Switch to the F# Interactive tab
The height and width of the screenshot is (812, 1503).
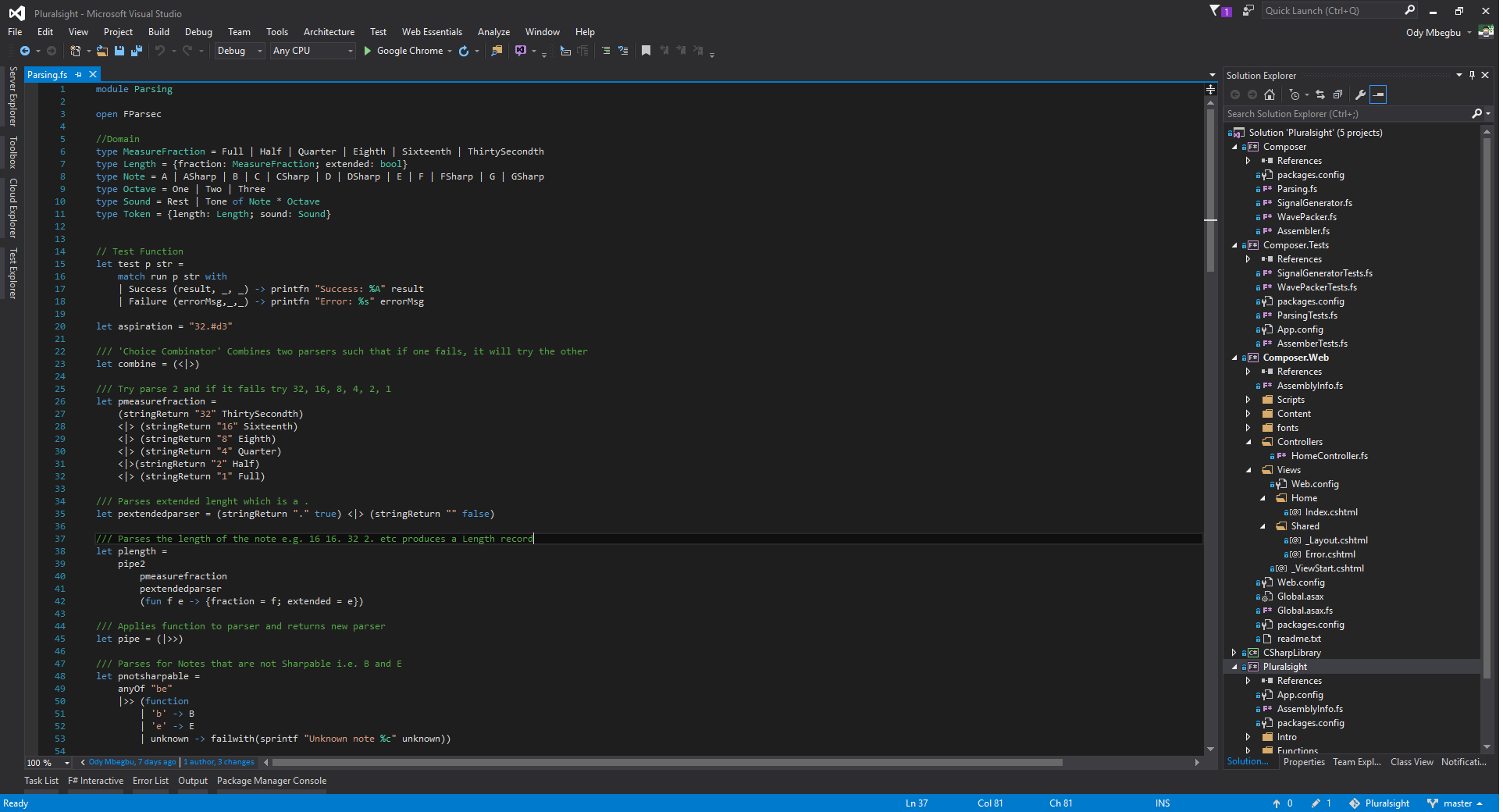95,781
